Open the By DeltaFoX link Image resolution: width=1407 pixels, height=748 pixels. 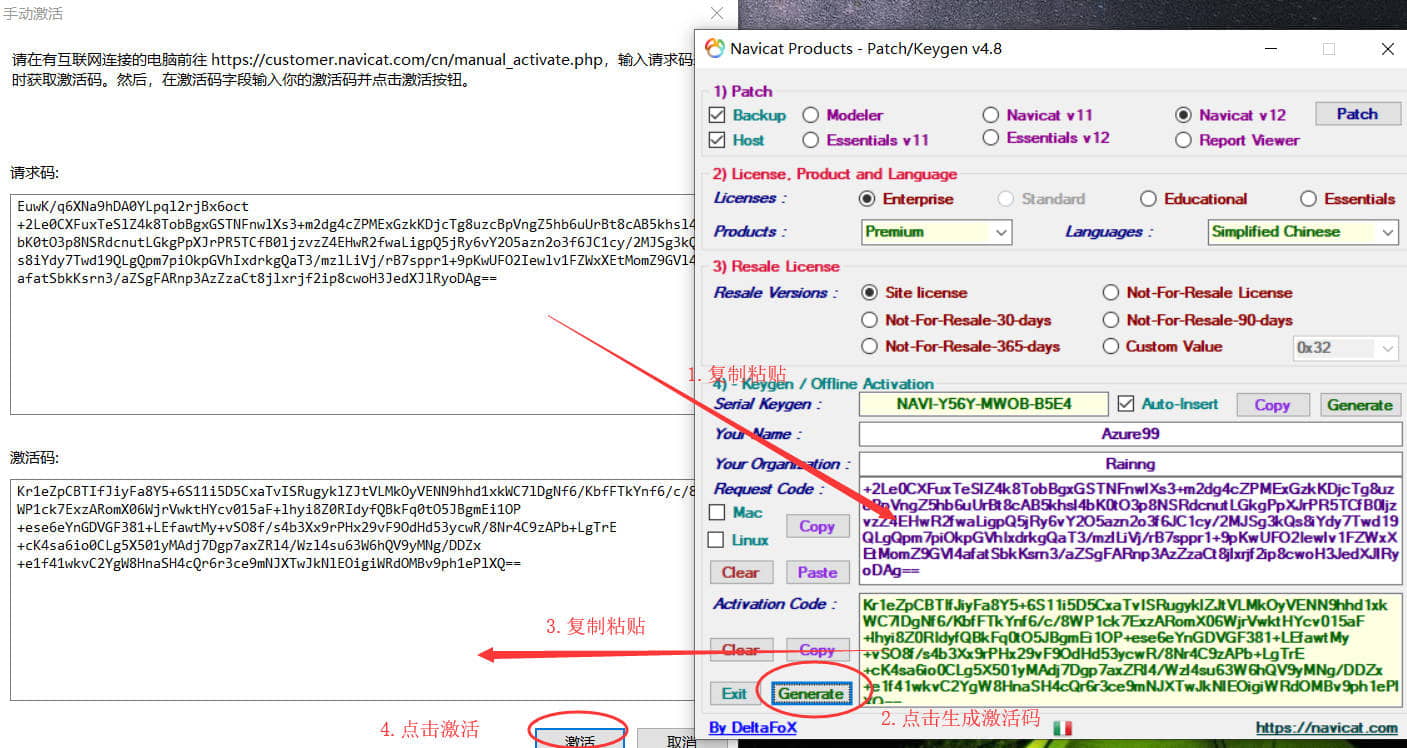753,727
